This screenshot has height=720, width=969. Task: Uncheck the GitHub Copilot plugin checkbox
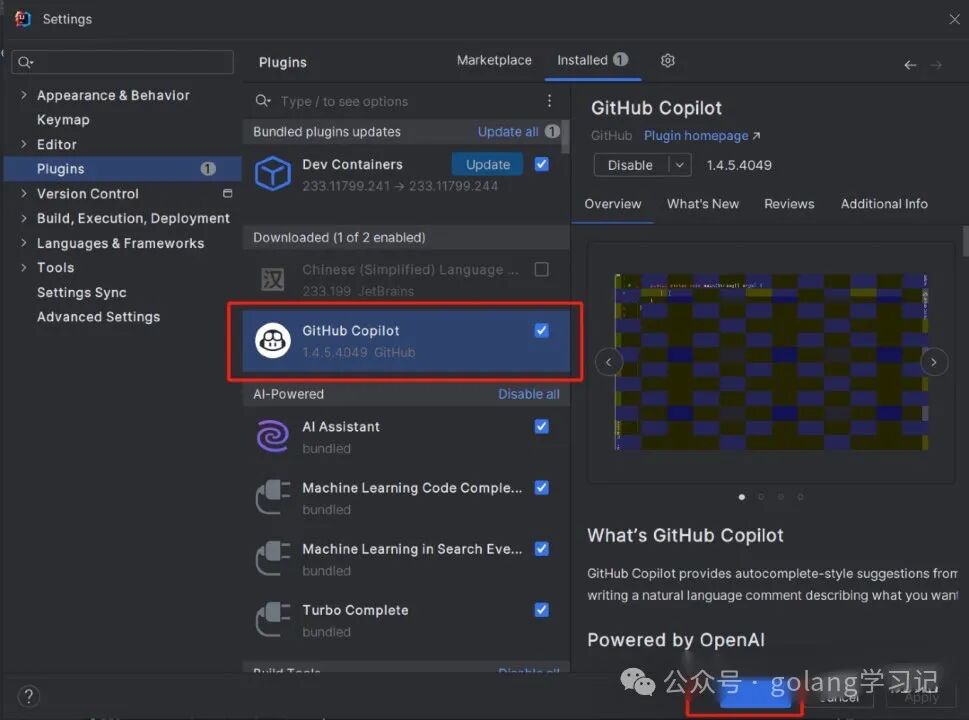(542, 331)
